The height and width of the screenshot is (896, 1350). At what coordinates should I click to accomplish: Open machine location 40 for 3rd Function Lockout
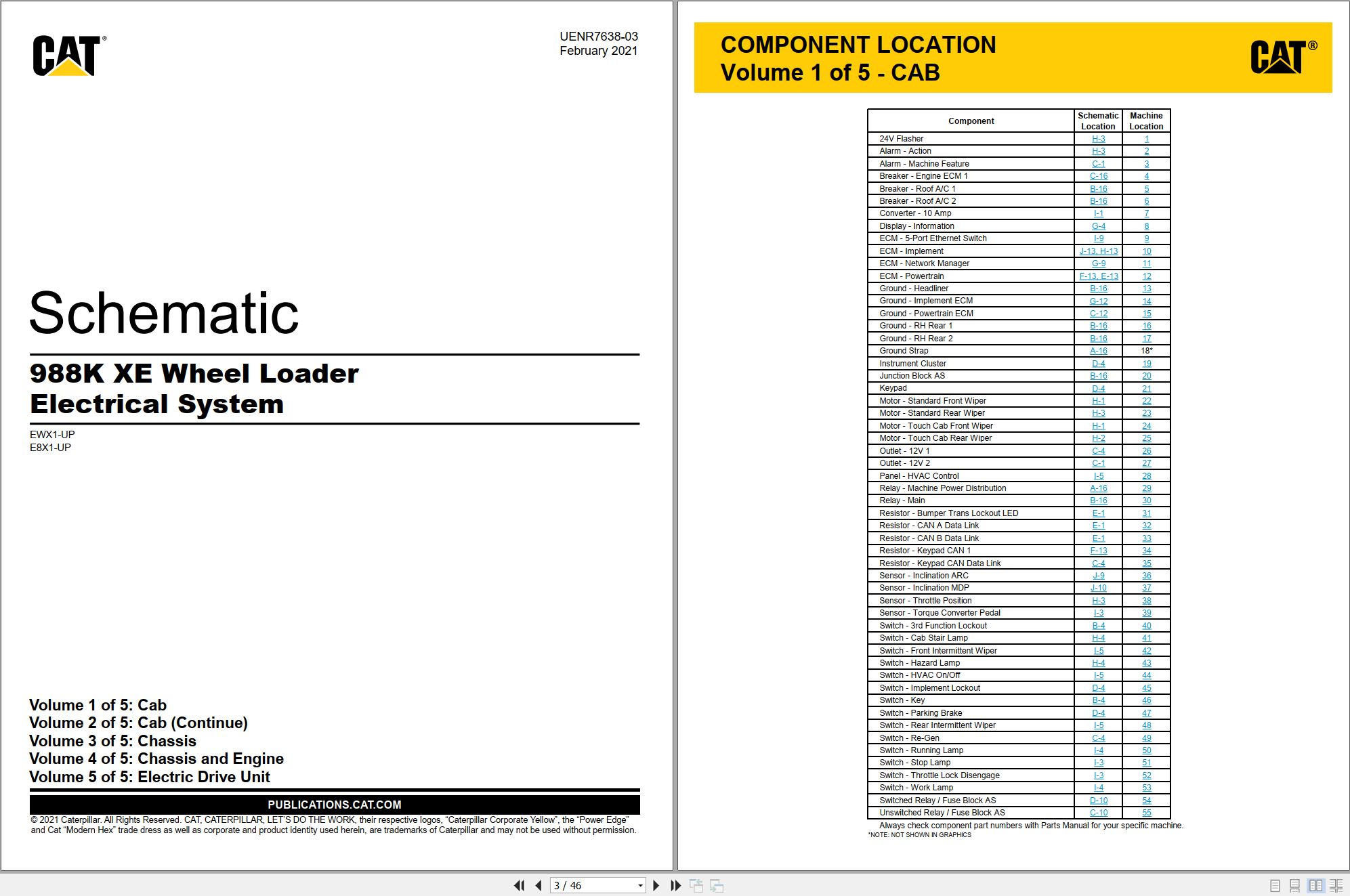coord(1146,626)
